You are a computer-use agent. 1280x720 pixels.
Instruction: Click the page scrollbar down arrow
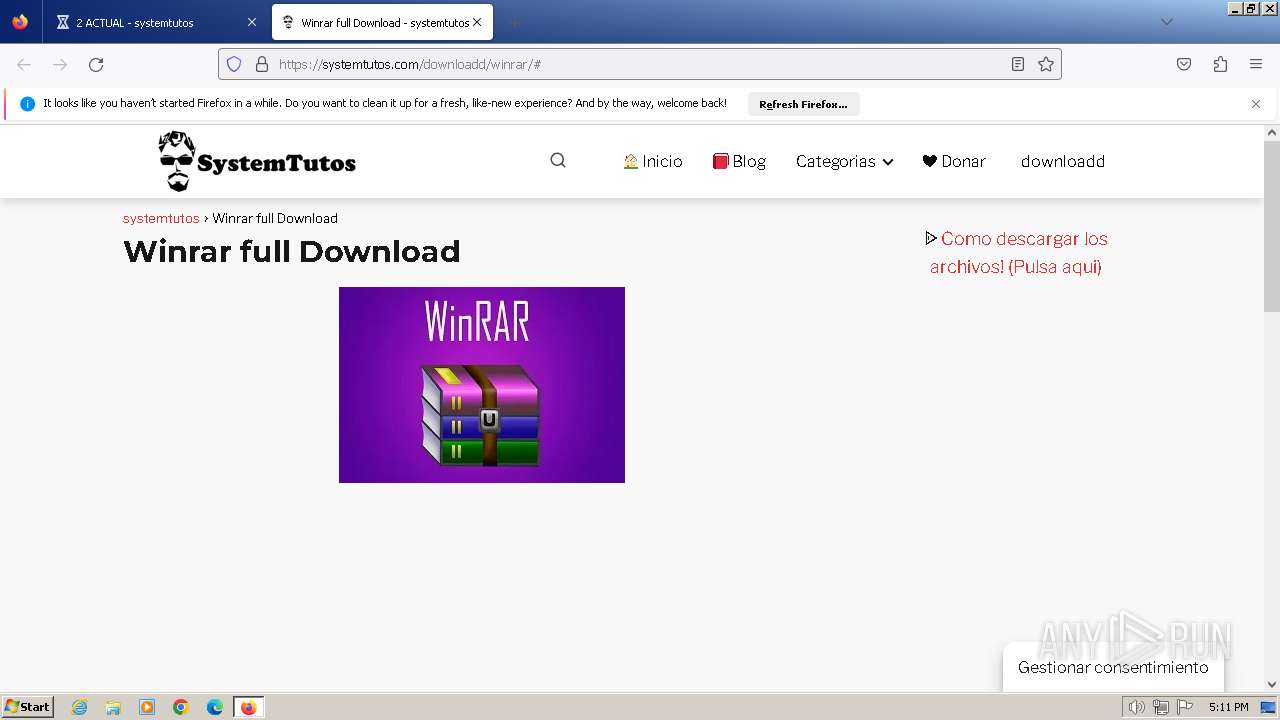pos(1272,684)
